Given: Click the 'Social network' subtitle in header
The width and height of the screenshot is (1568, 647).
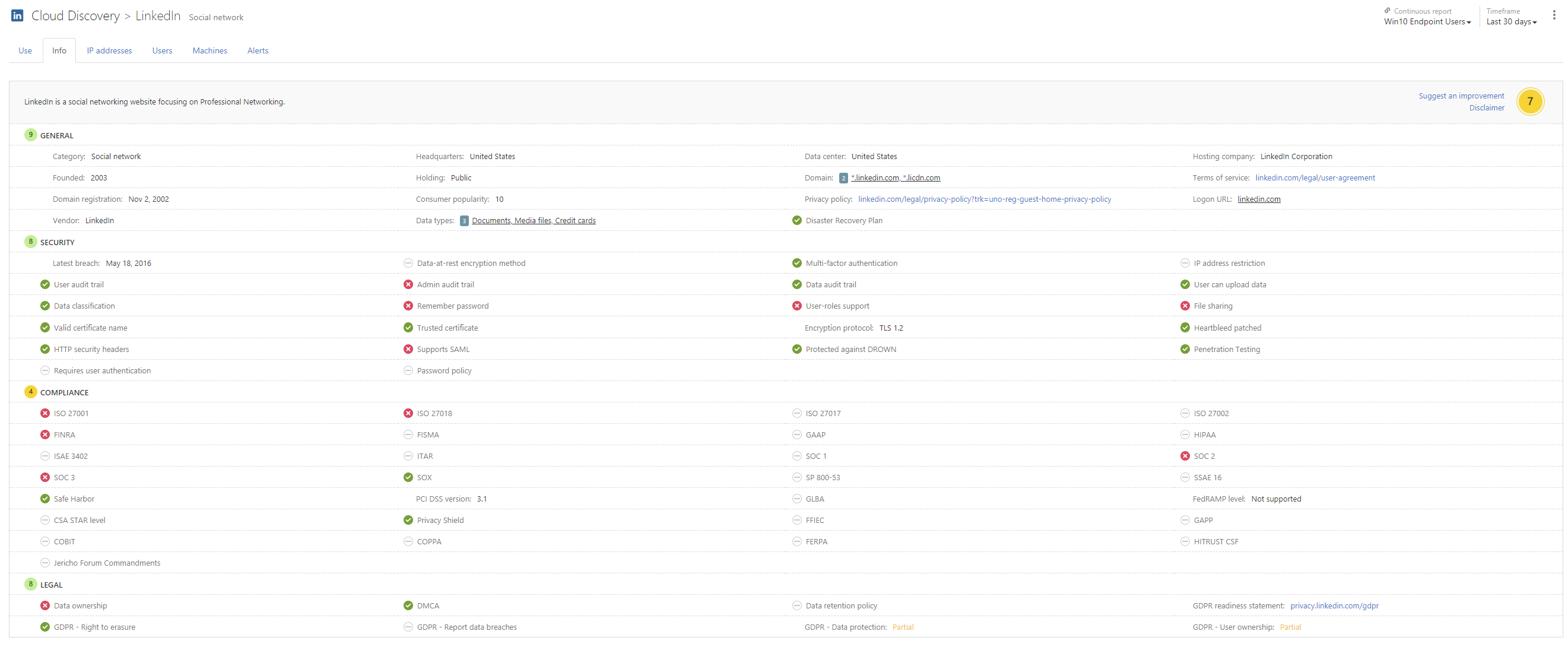Looking at the screenshot, I should (x=216, y=17).
